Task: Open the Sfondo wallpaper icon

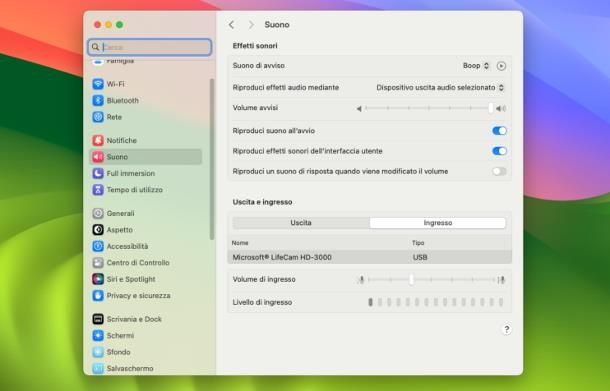Action: point(98,352)
